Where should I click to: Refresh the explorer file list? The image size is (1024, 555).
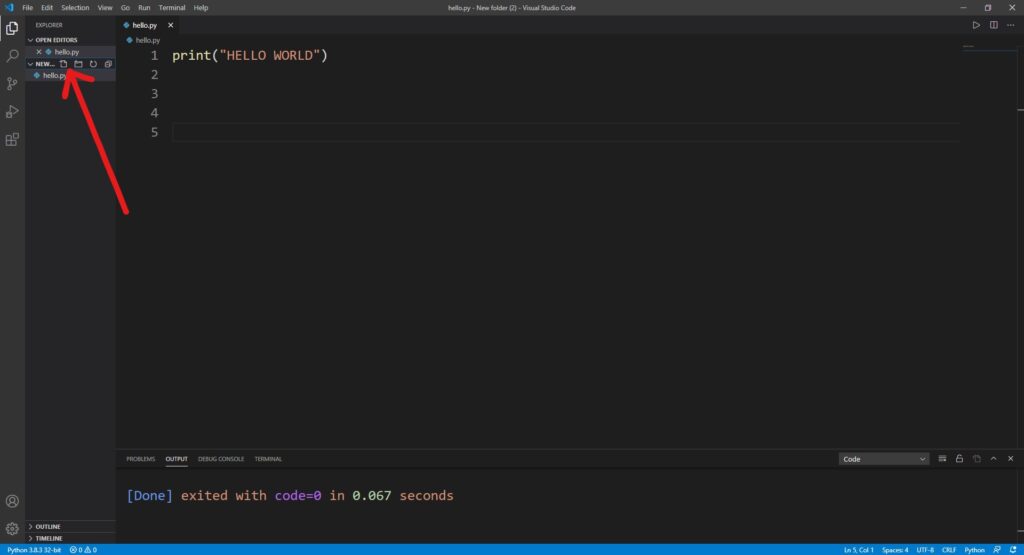[93, 64]
